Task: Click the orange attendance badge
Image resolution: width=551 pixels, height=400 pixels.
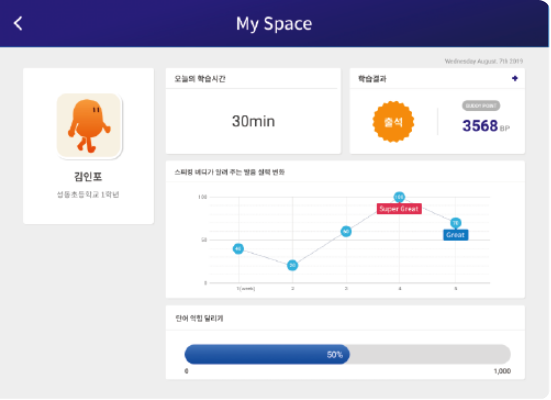Action: tap(393, 122)
